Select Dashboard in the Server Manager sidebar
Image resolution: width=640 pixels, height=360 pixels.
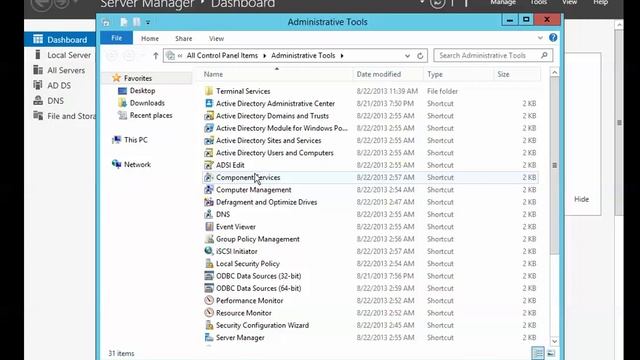[60, 40]
